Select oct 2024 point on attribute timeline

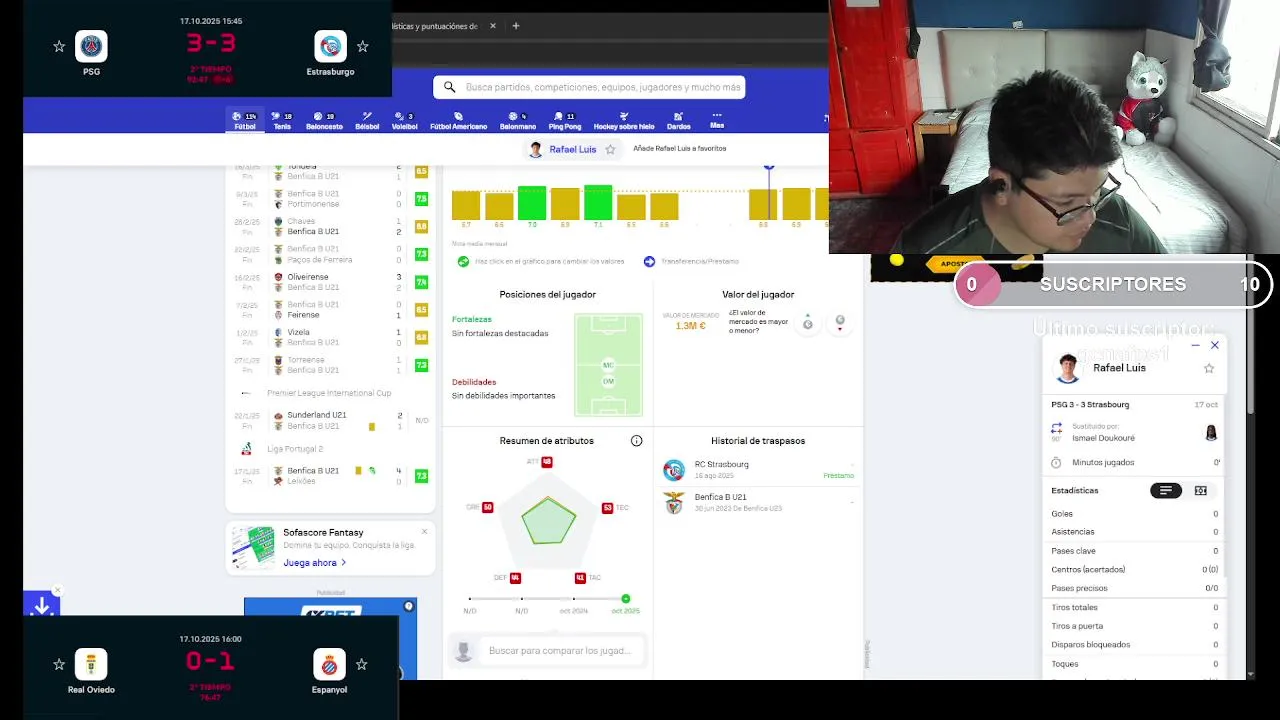(x=573, y=599)
